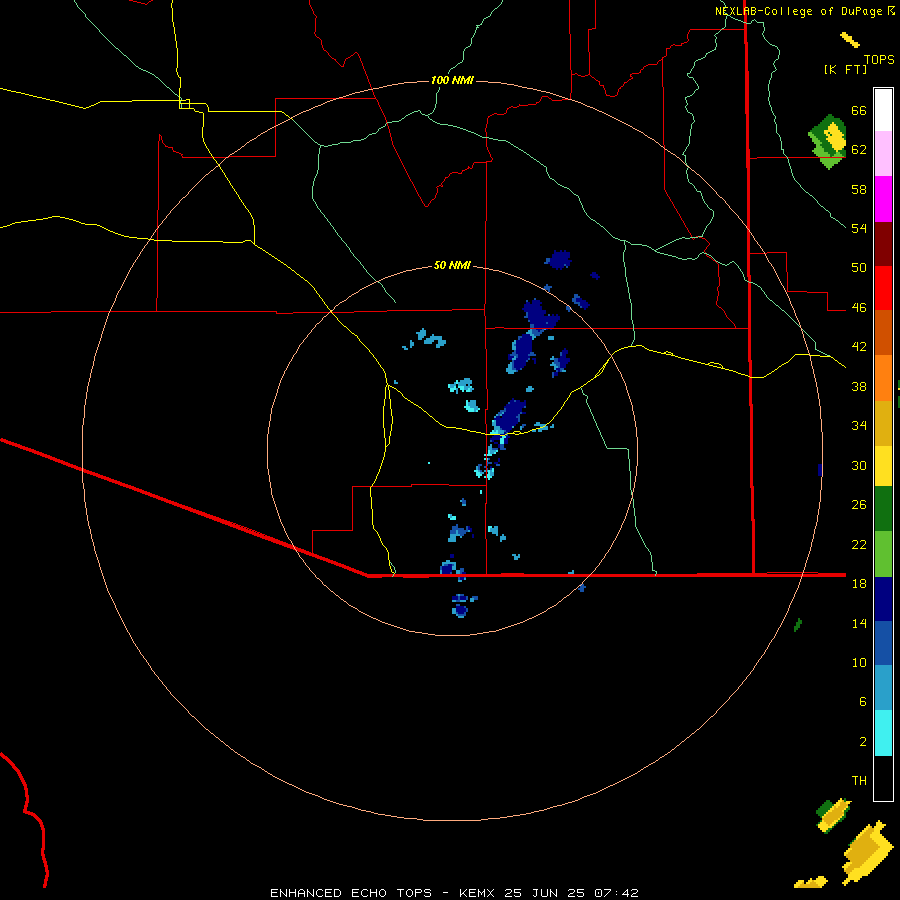Click the green-and-yellow echo cell near legend 62
The width and height of the screenshot is (900, 900).
[828, 141]
